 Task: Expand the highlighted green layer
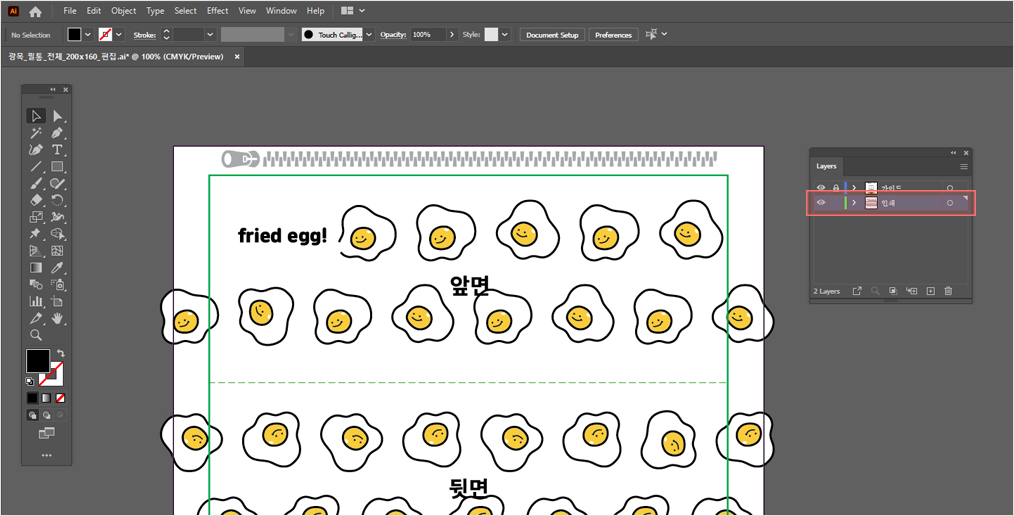point(854,203)
